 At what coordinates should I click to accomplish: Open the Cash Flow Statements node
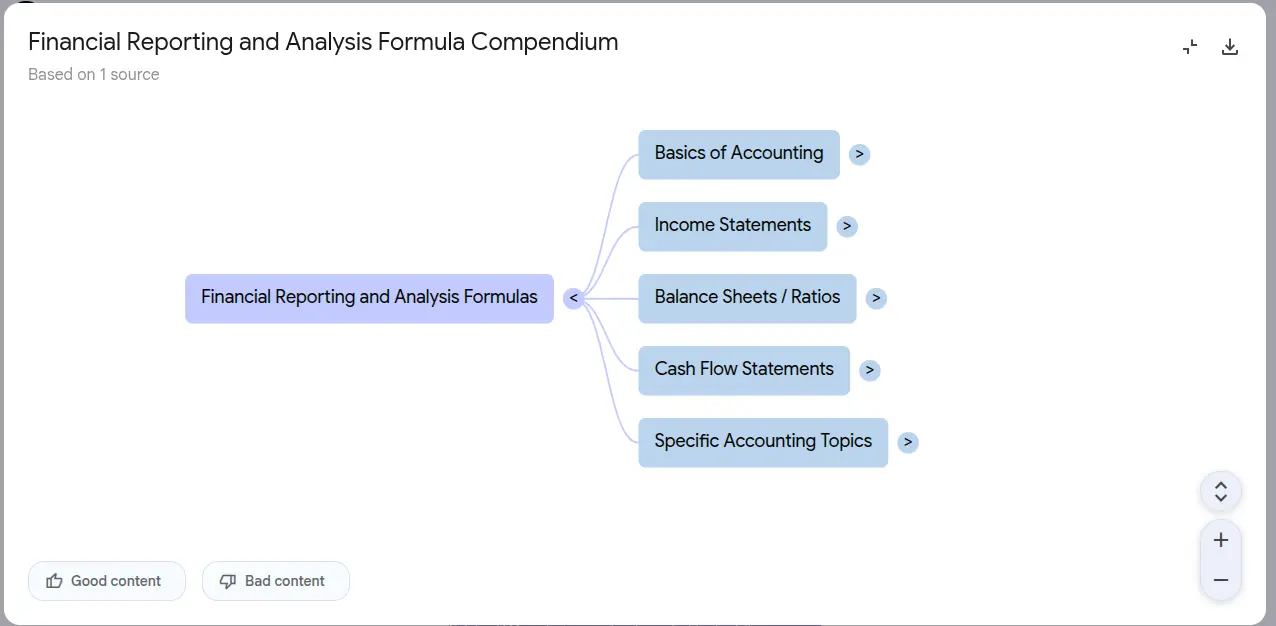pos(744,370)
